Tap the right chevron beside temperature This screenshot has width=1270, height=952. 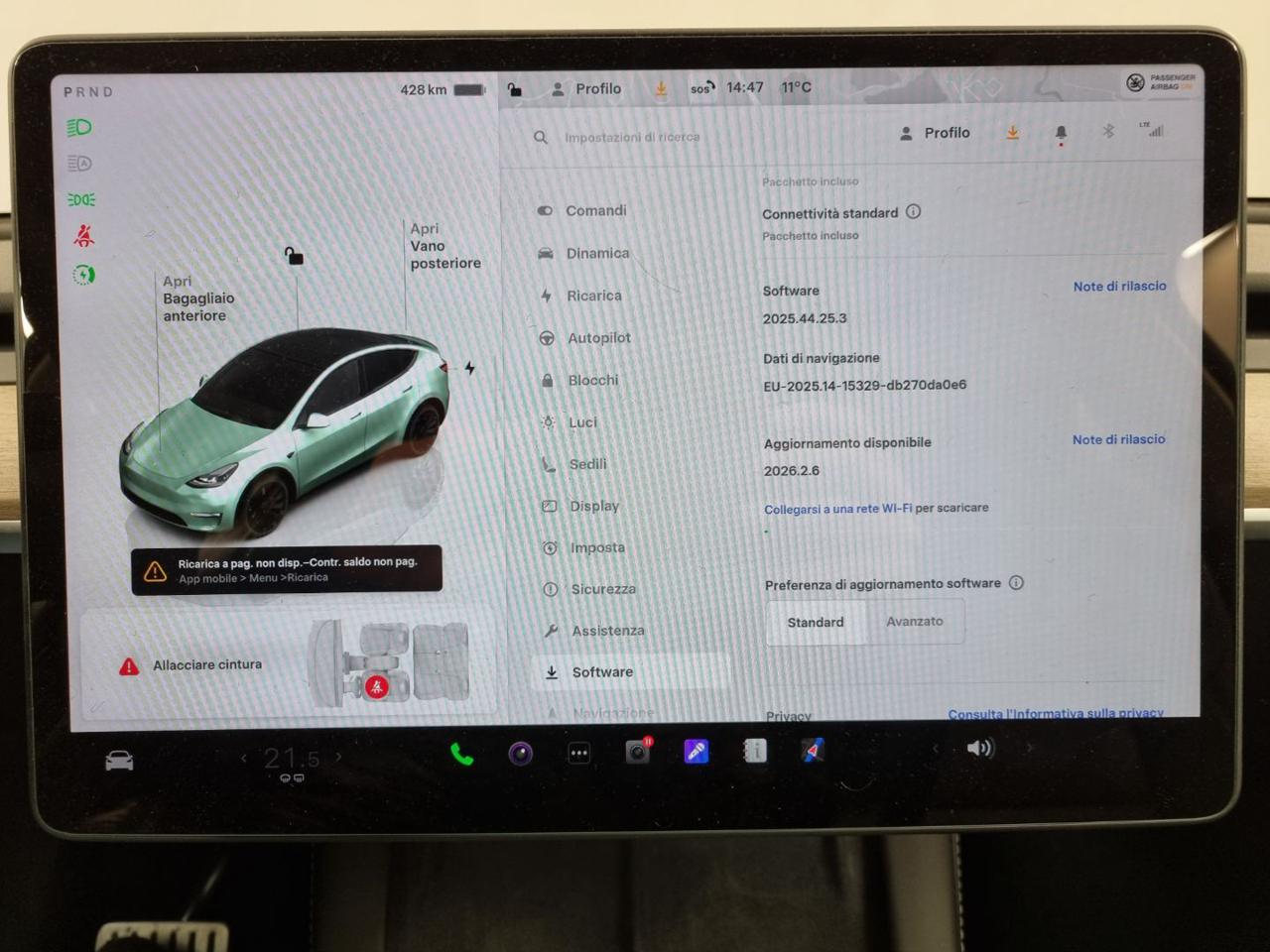(x=338, y=757)
